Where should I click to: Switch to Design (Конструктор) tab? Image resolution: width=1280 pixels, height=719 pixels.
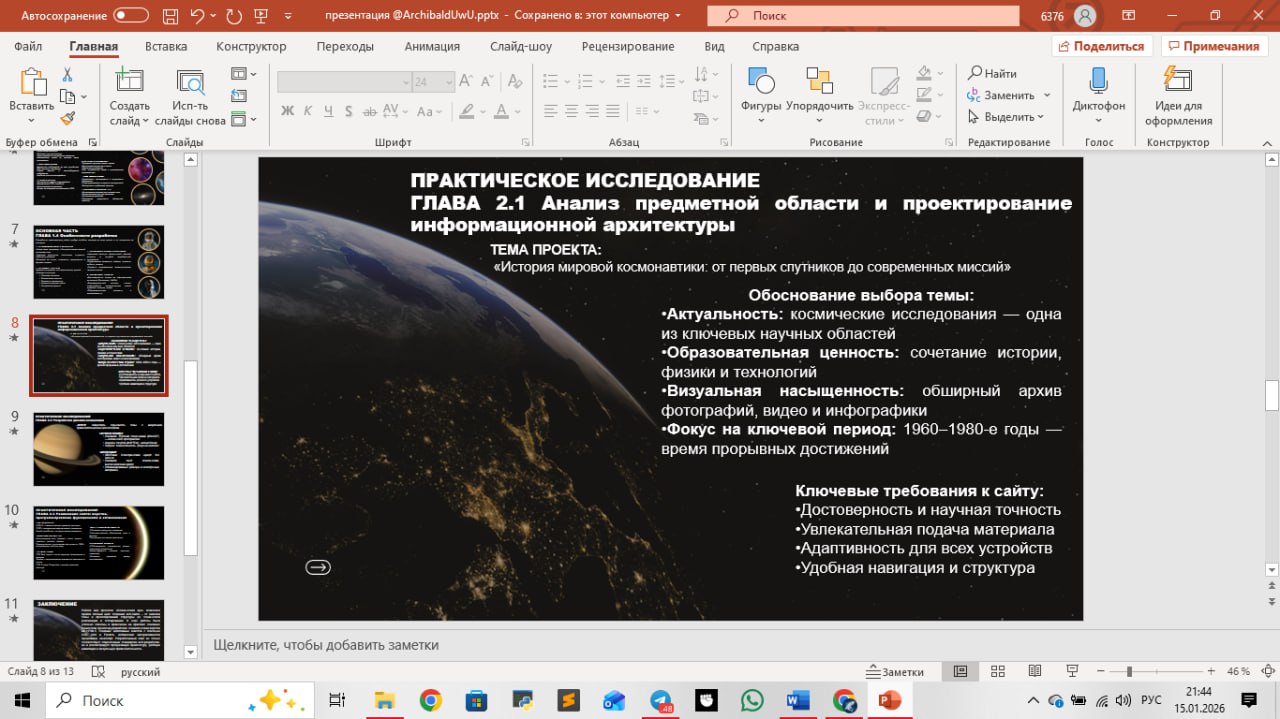(251, 46)
